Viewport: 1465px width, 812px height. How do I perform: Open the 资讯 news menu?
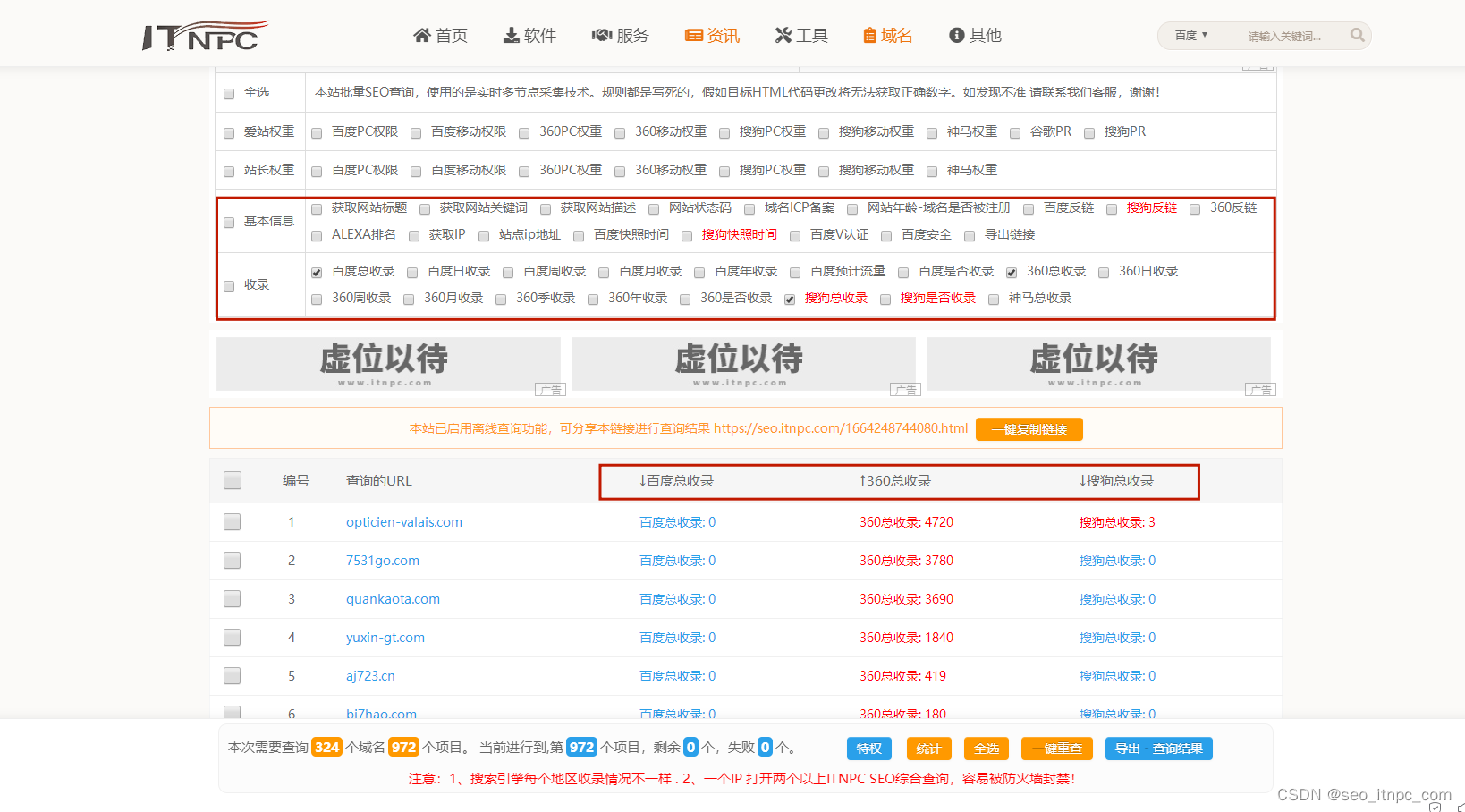(x=712, y=35)
